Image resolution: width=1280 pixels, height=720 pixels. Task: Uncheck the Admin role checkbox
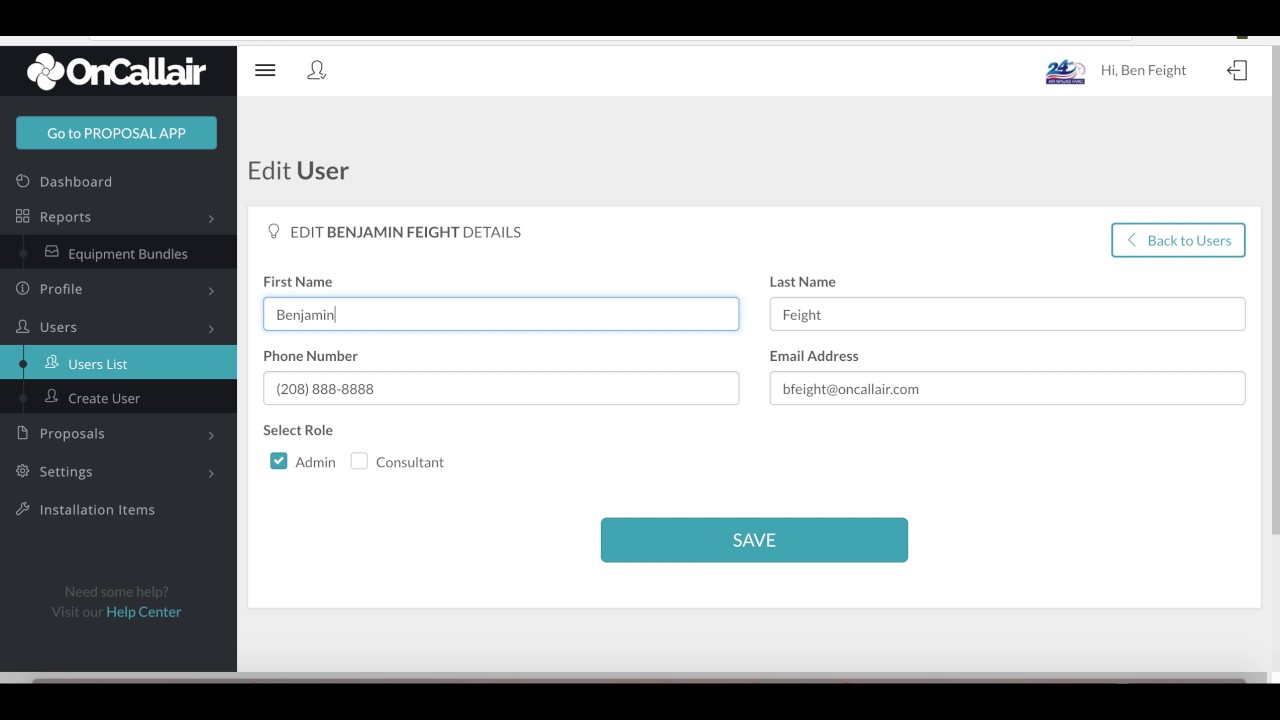279,461
